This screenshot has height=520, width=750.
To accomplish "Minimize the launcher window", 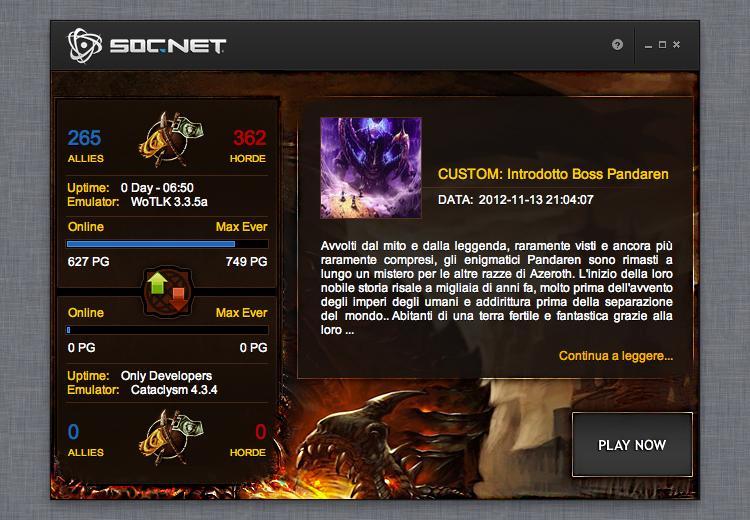I will pyautogui.click(x=648, y=46).
